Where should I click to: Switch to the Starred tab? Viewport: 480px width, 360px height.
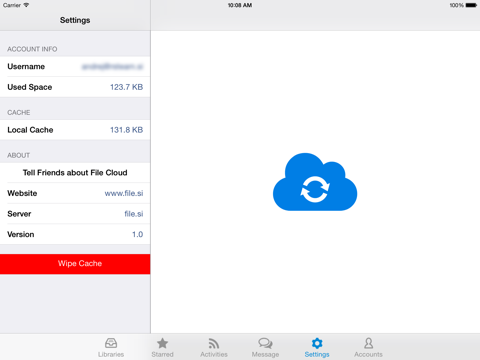162,347
